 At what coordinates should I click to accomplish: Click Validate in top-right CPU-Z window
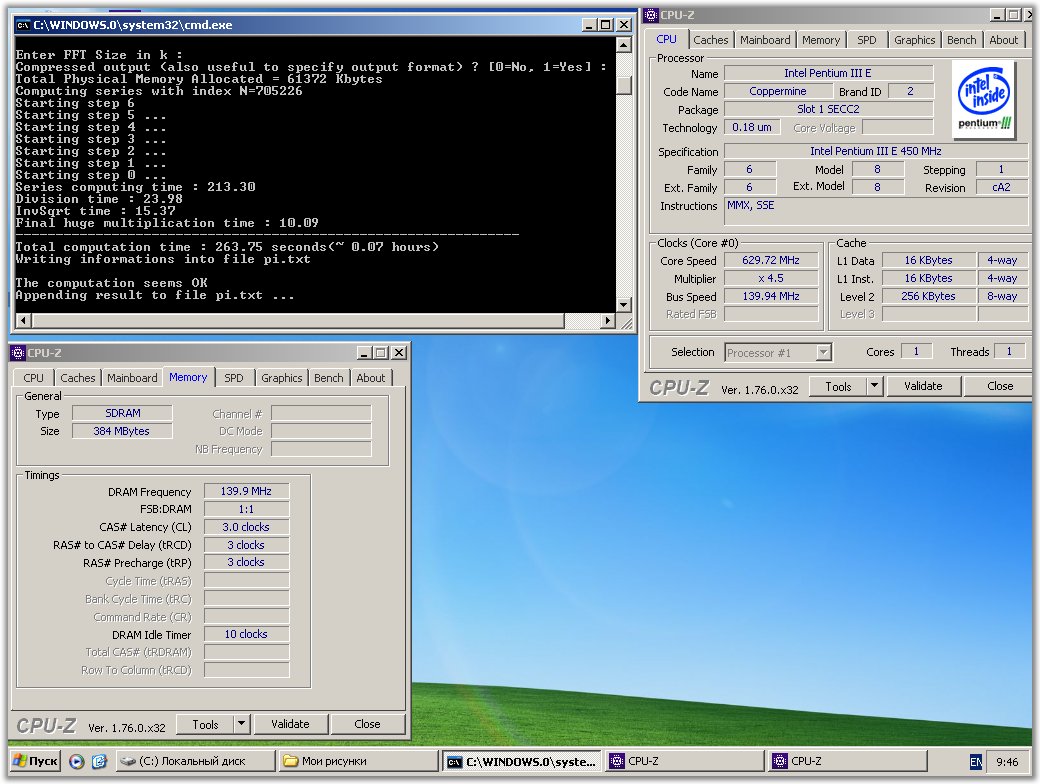[923, 386]
